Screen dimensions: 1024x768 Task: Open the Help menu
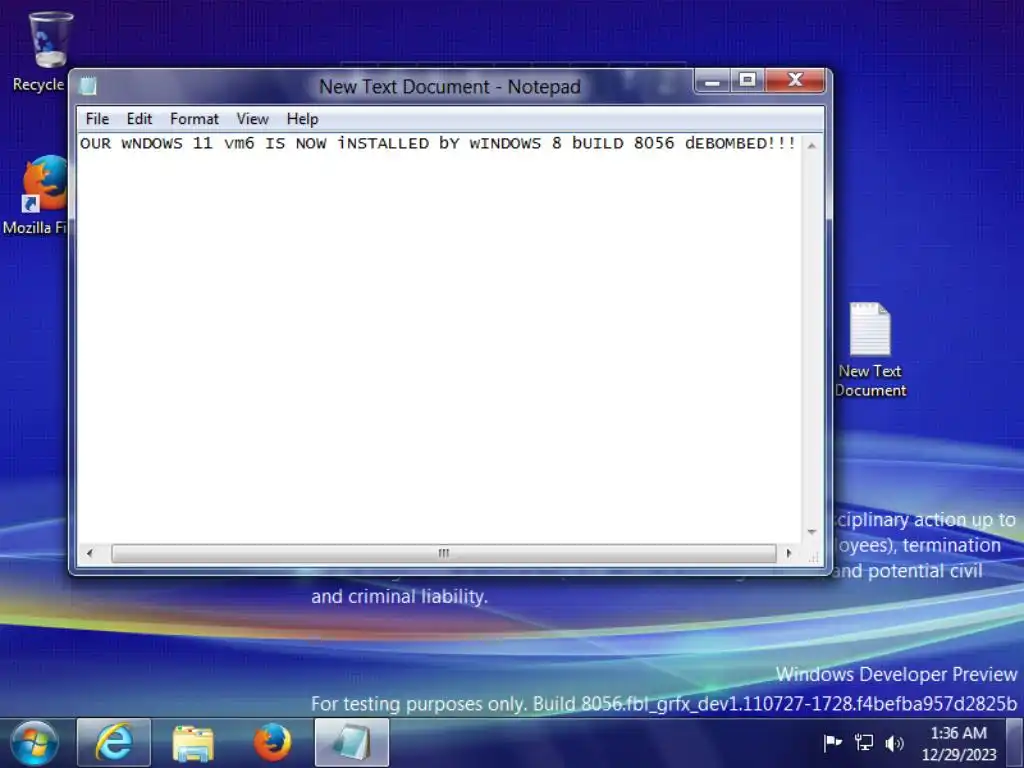pos(302,119)
